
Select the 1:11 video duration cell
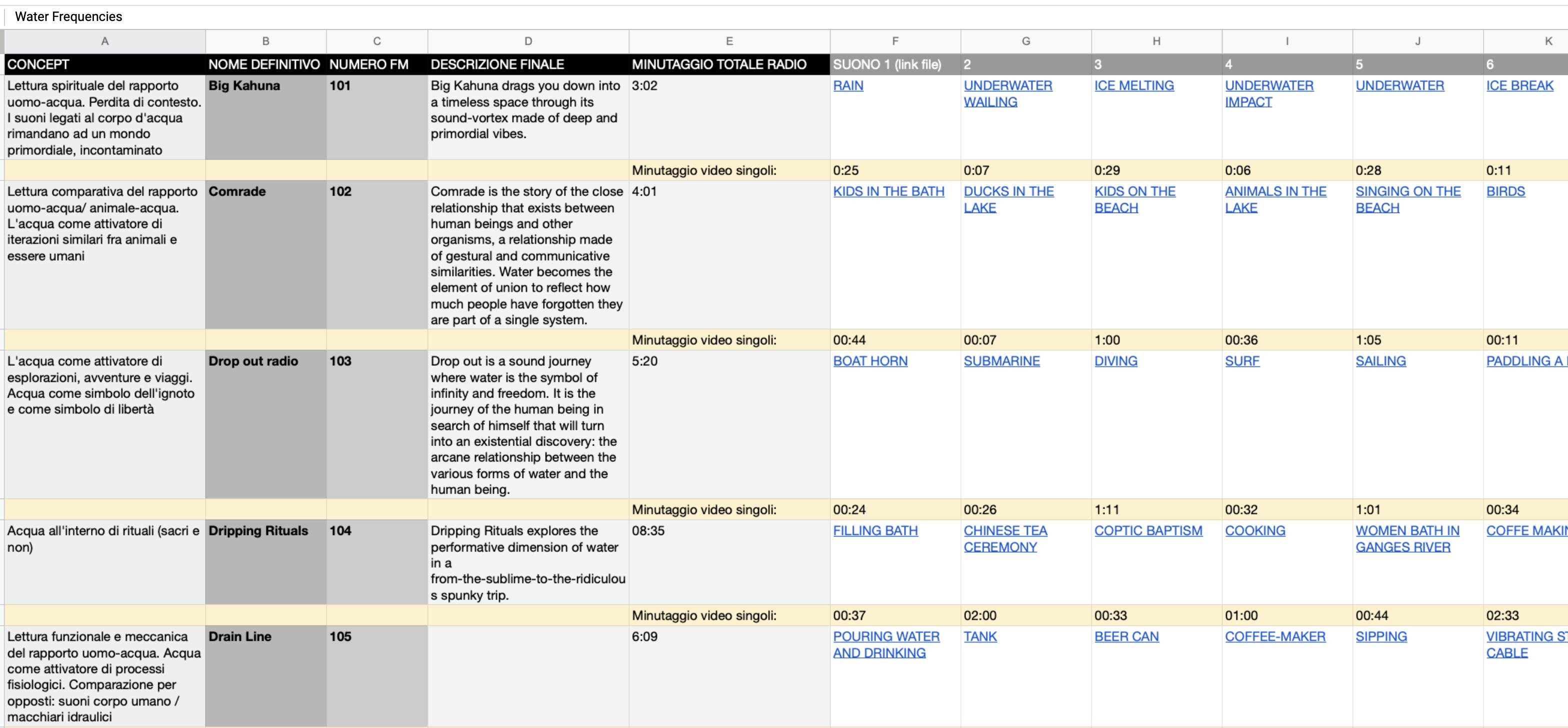[1156, 509]
